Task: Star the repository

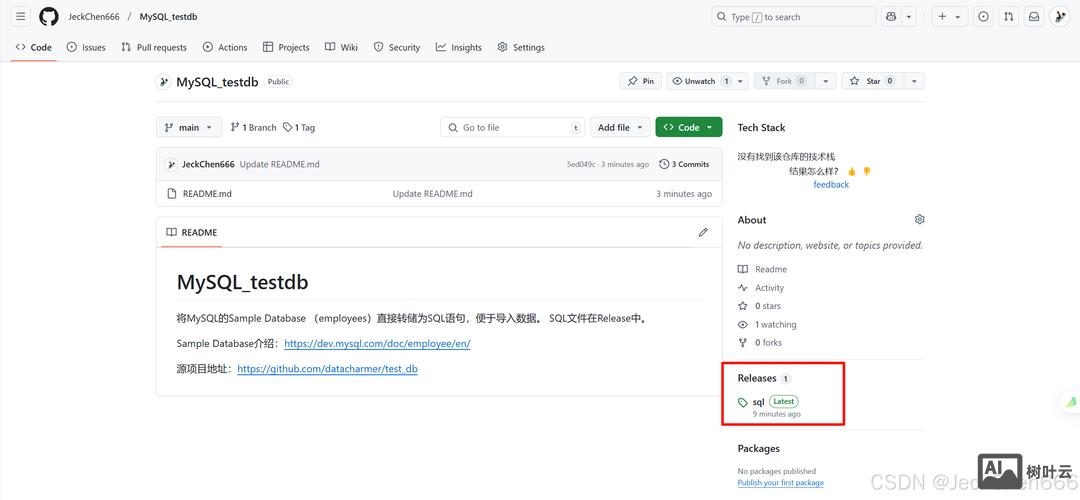Action: click(872, 81)
